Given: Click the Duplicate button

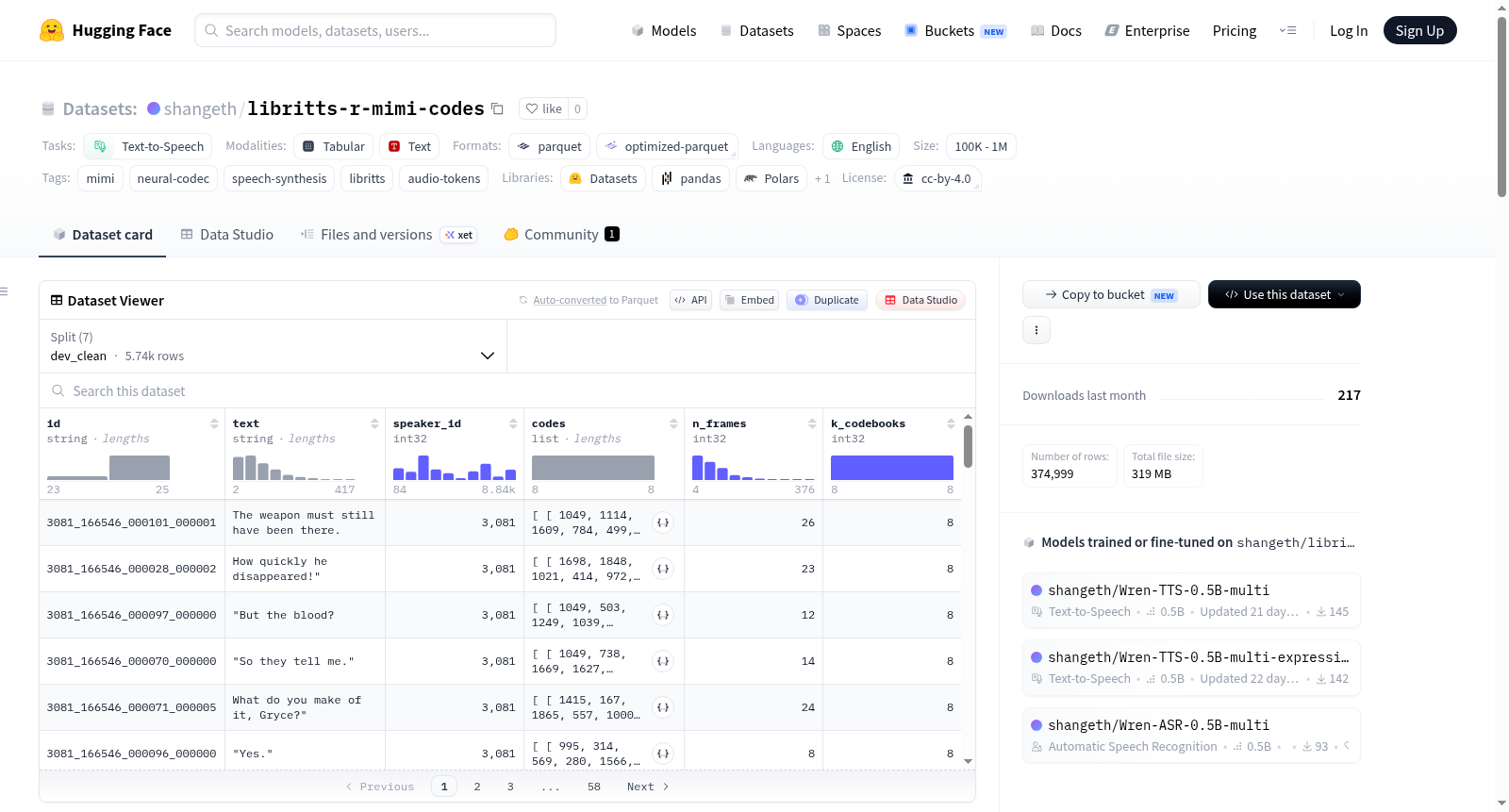Looking at the screenshot, I should click(x=827, y=300).
